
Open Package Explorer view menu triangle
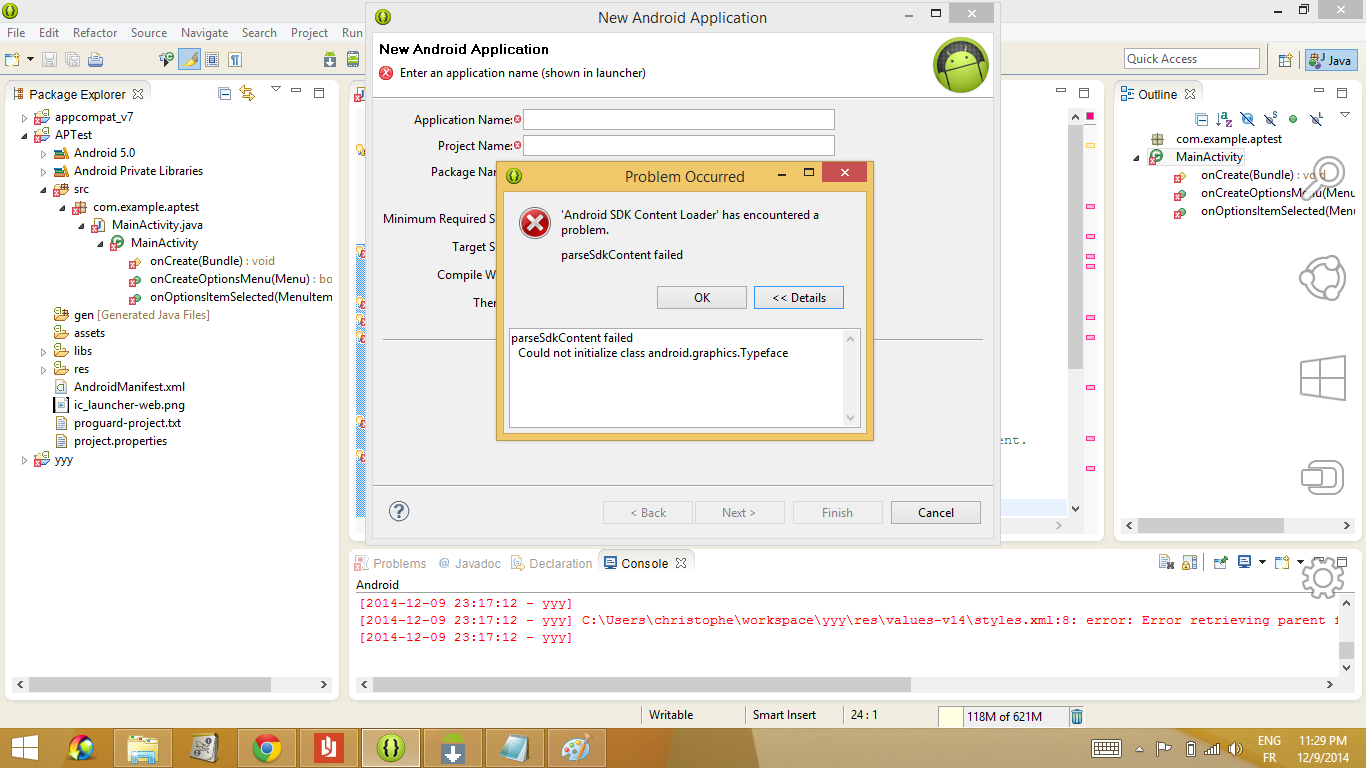(x=276, y=91)
